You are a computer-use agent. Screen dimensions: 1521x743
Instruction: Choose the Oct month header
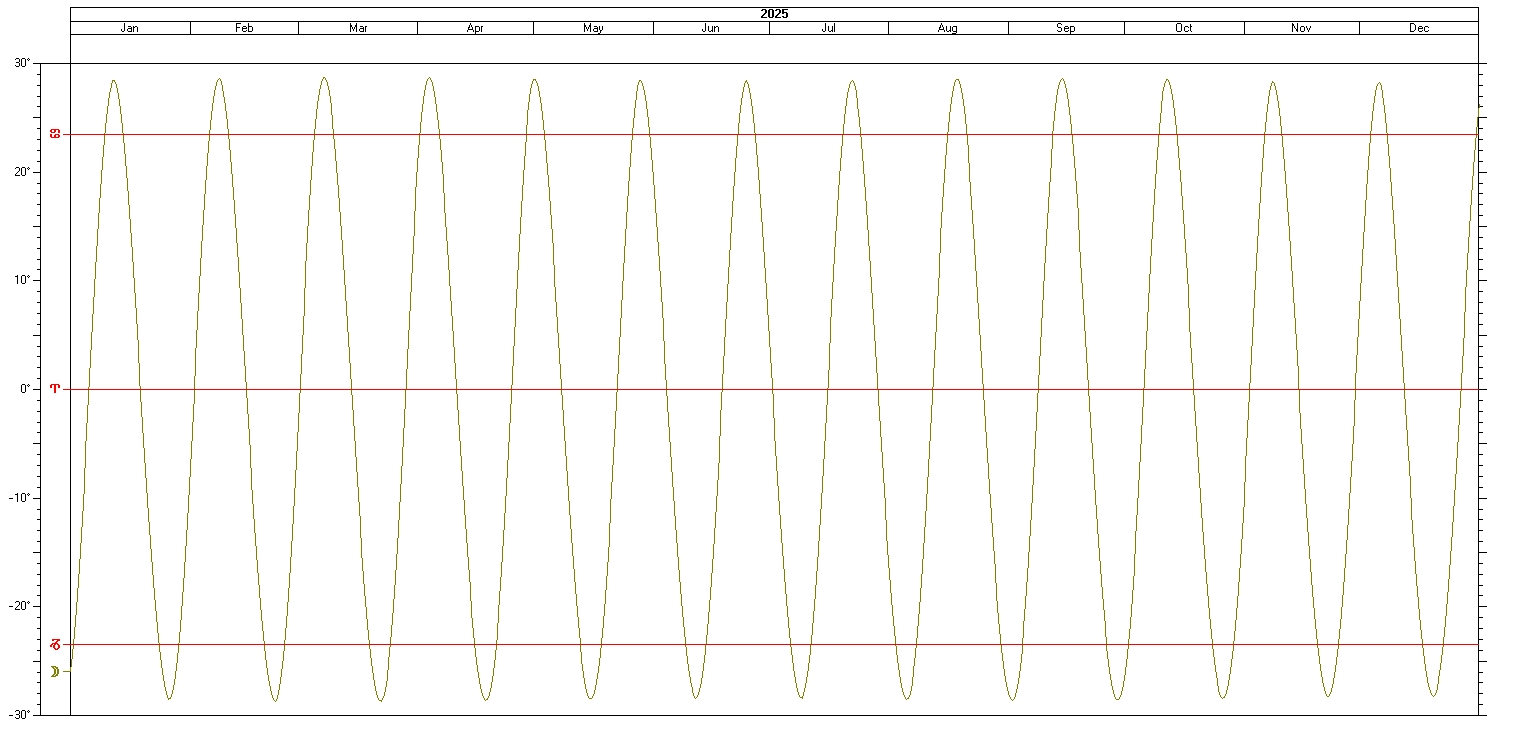coord(1184,28)
